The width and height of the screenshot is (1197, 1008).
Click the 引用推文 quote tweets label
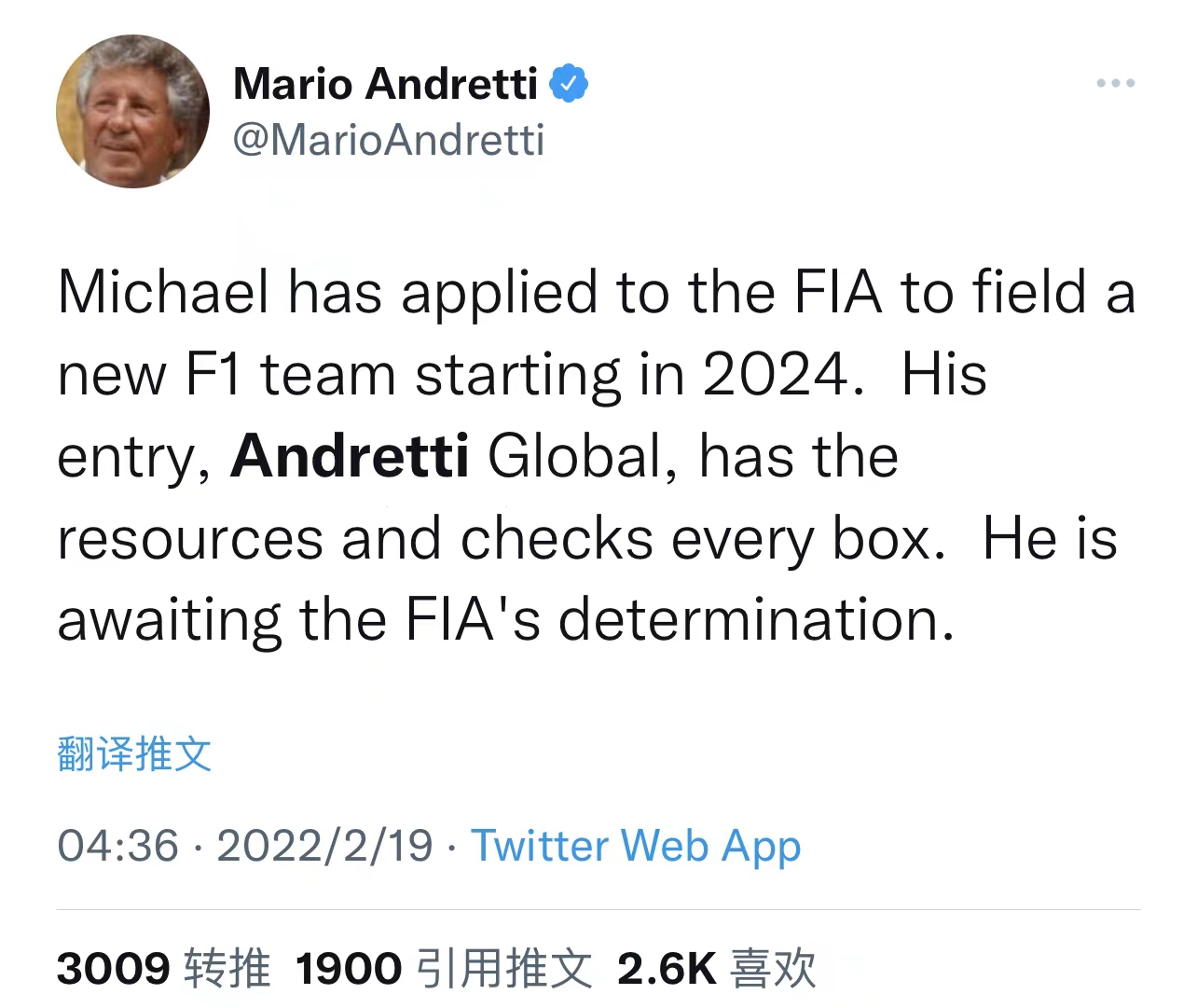(x=503, y=968)
